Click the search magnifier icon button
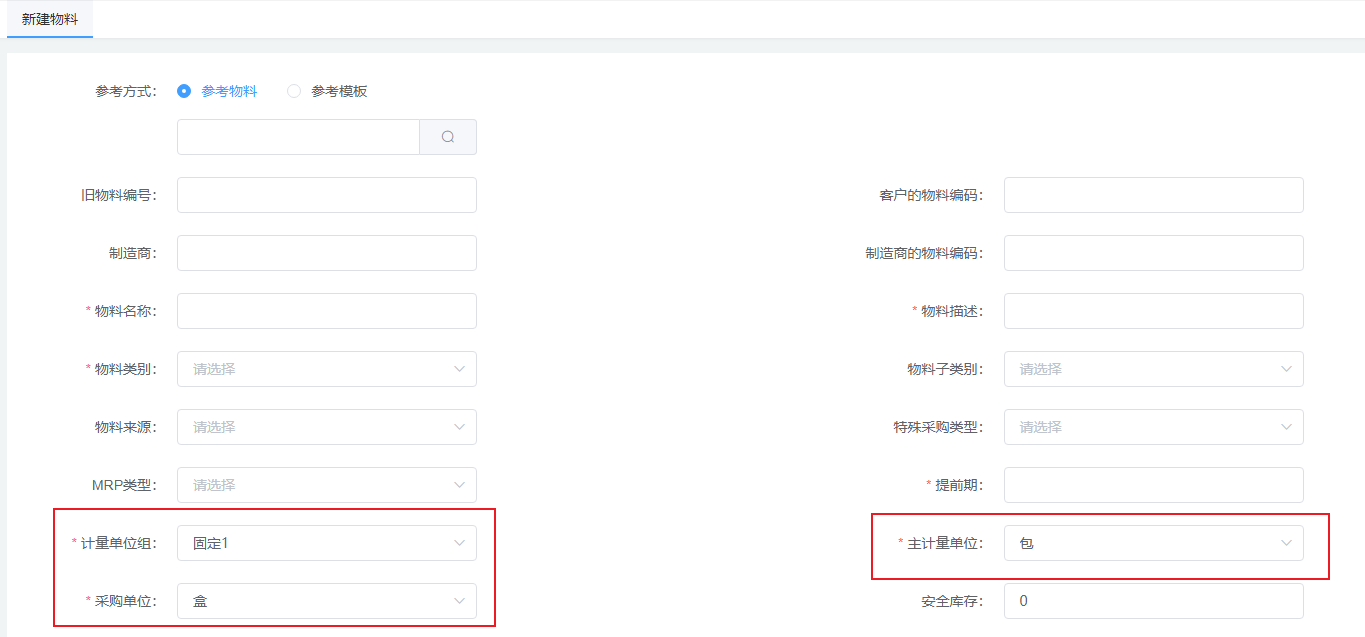Image resolution: width=1365 pixels, height=637 pixels. click(x=448, y=137)
